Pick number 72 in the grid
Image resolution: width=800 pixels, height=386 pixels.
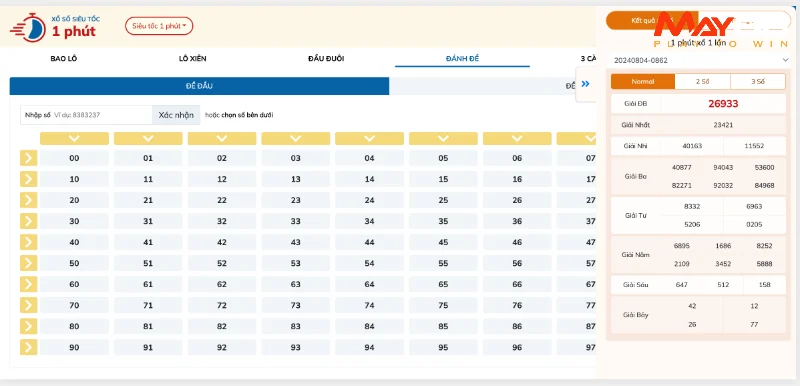pos(222,305)
